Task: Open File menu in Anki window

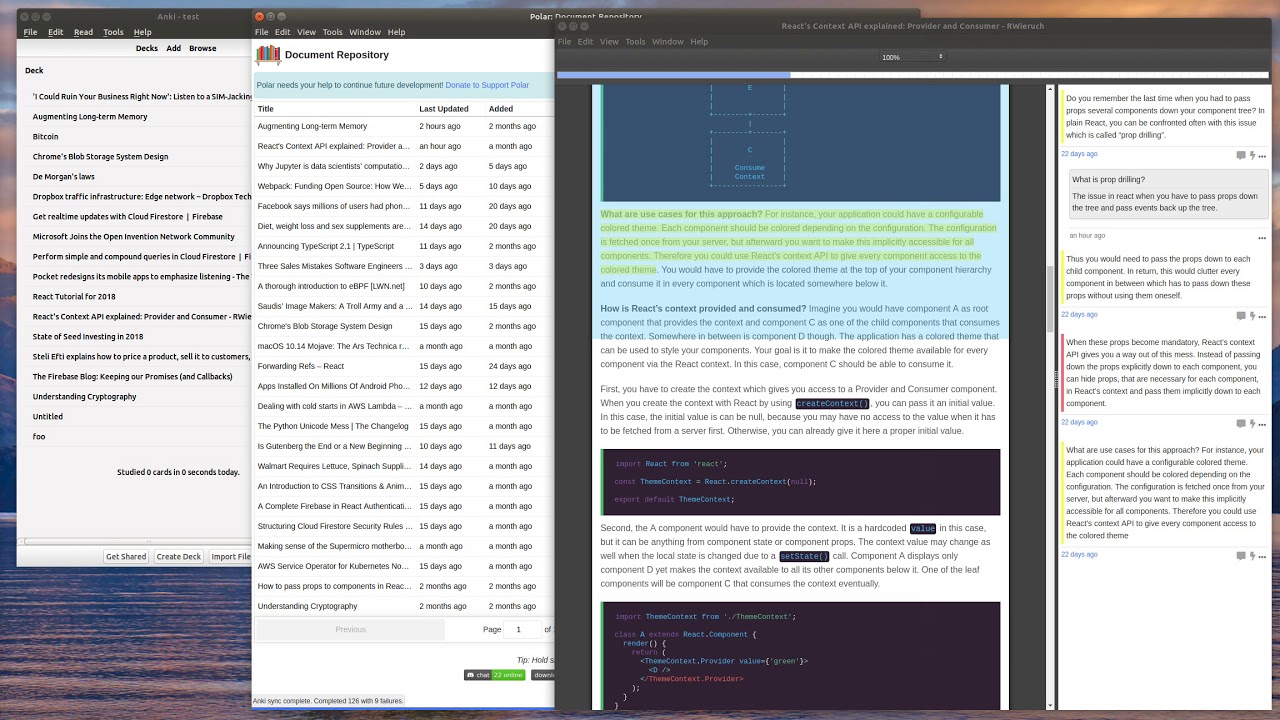Action: 30,32
